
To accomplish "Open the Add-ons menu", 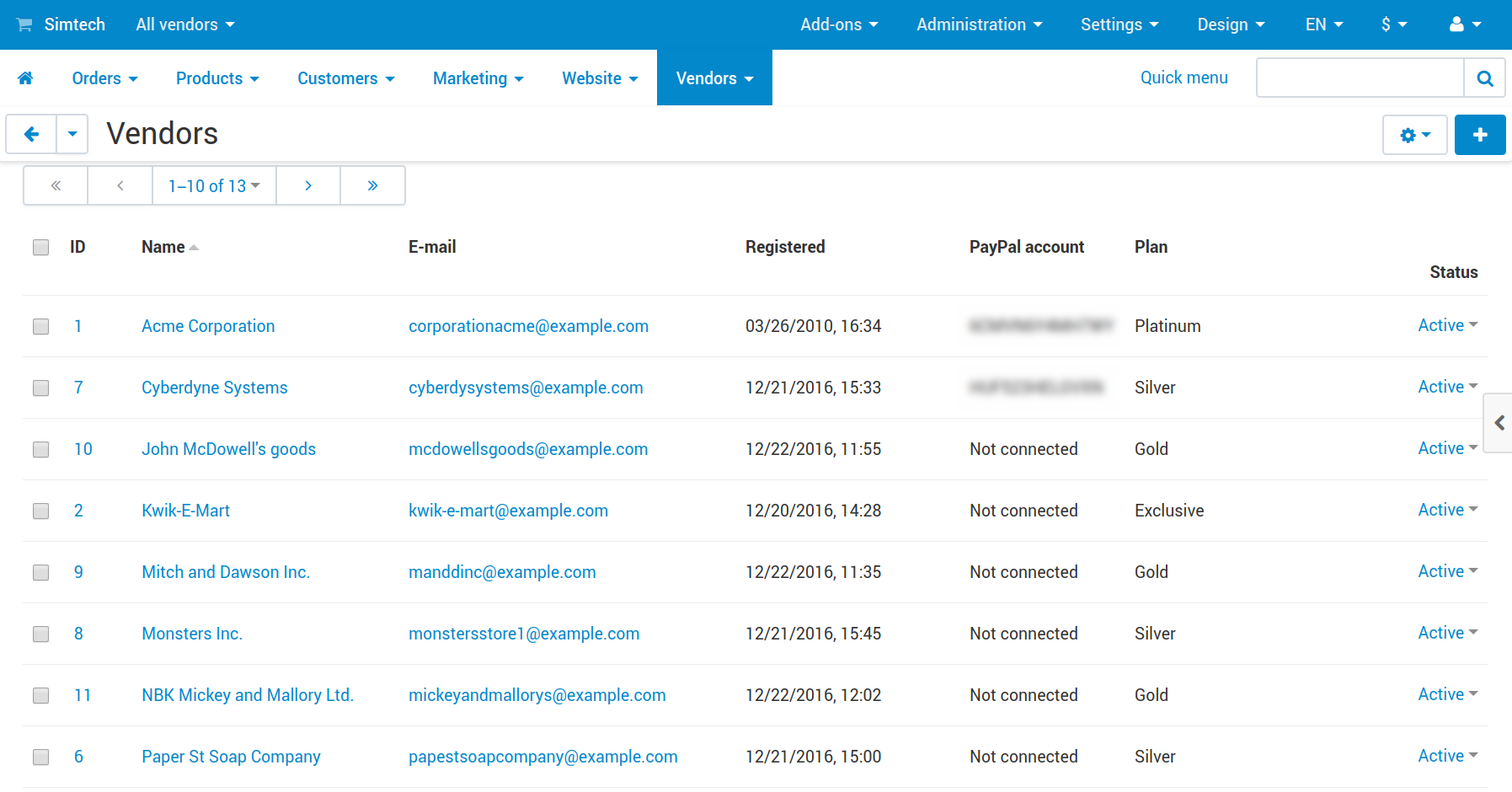I will [x=839, y=24].
